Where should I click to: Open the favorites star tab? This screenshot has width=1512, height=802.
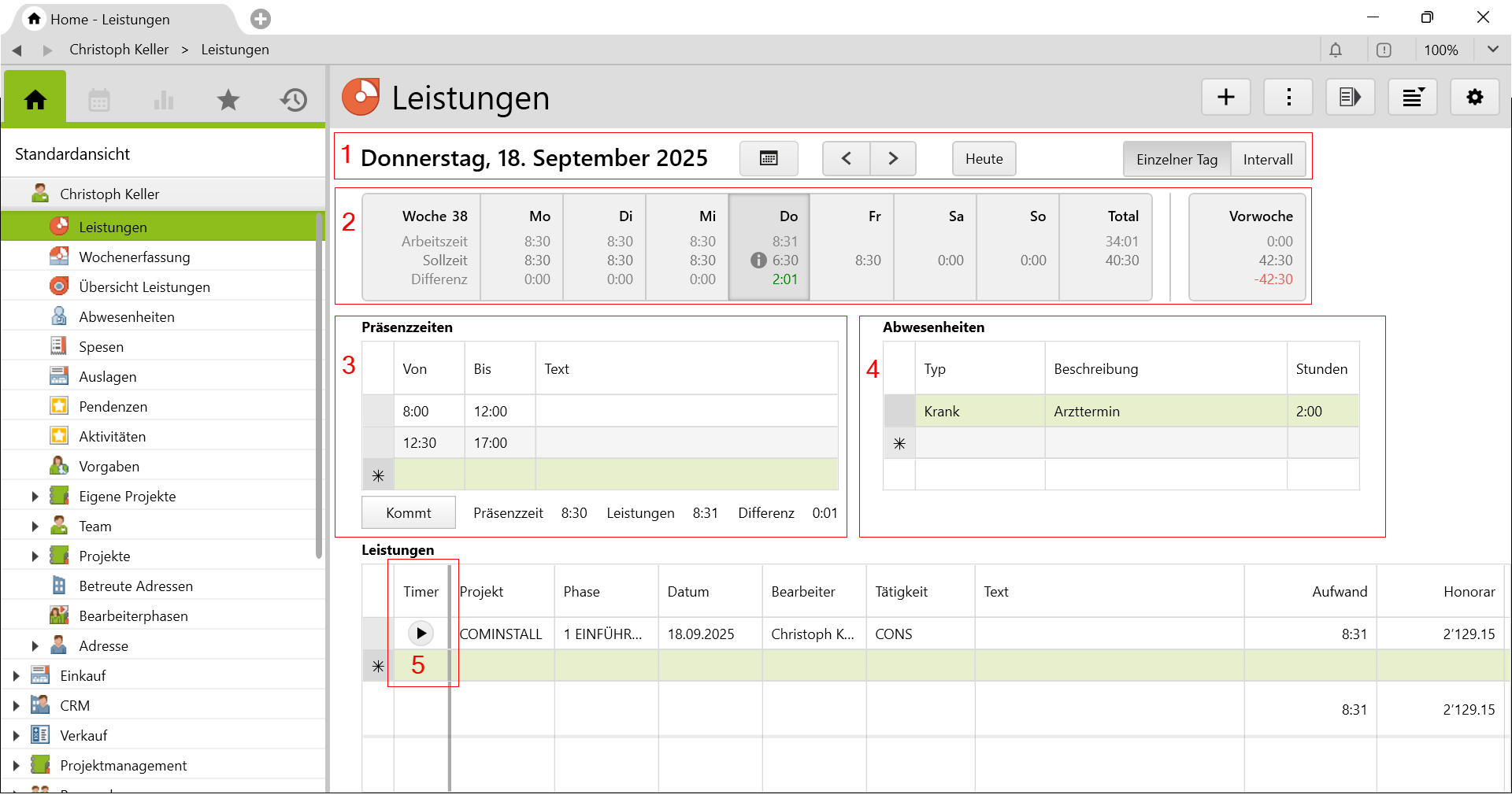point(228,100)
